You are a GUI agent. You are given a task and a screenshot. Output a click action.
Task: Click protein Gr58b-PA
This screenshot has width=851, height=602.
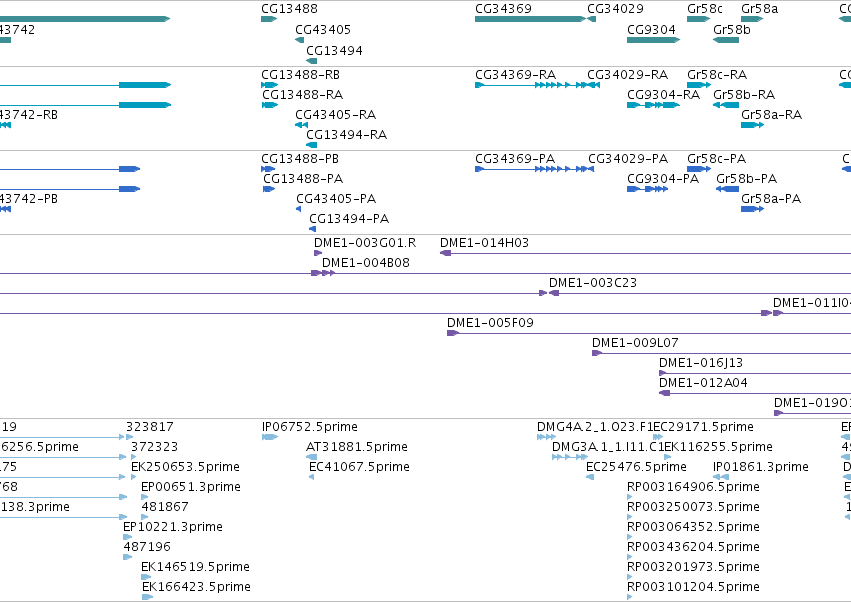tap(746, 179)
